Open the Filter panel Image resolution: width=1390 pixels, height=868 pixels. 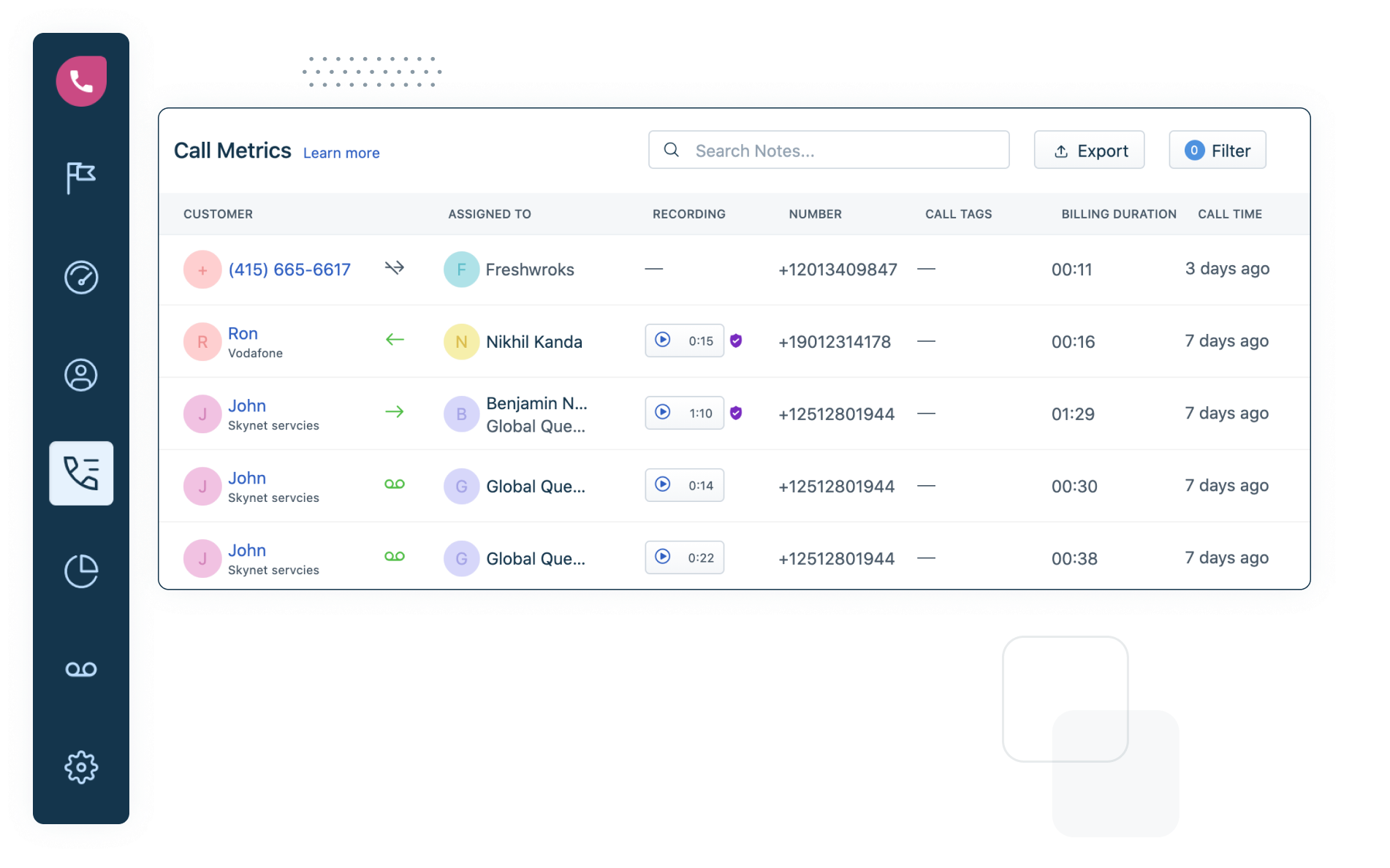1216,150
